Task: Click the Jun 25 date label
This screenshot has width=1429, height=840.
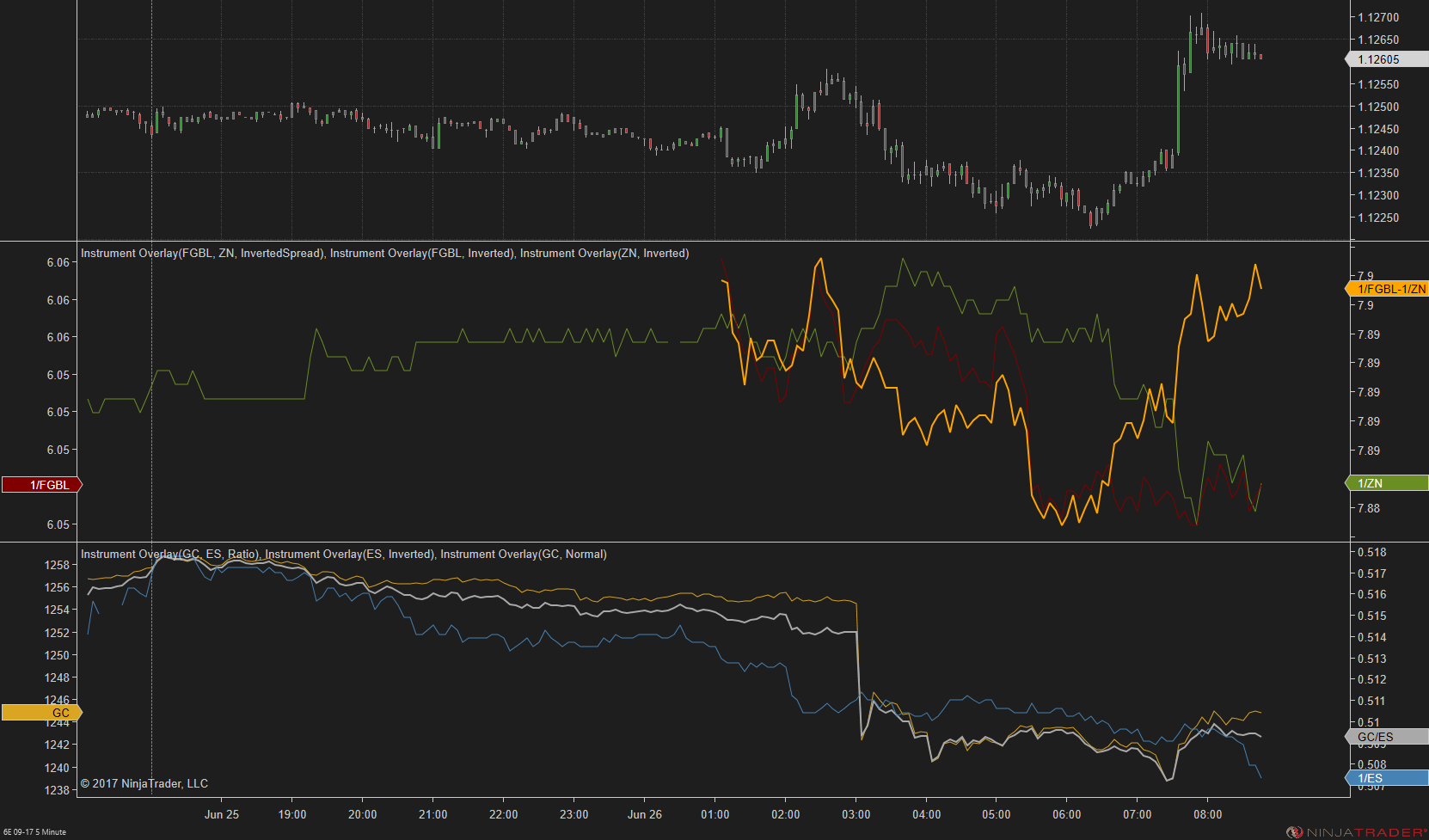Action: 222,814
